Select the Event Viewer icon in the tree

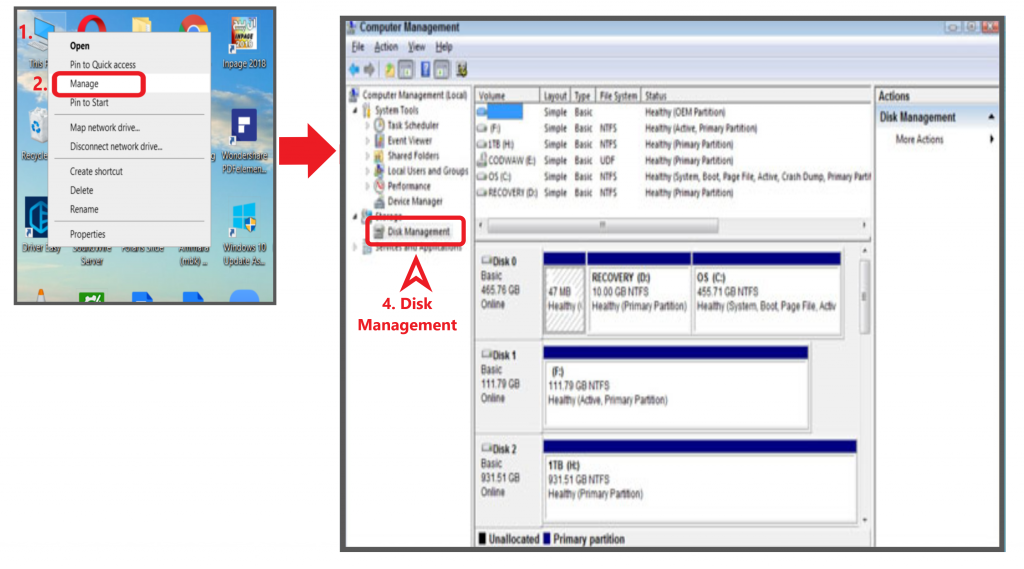pos(379,140)
